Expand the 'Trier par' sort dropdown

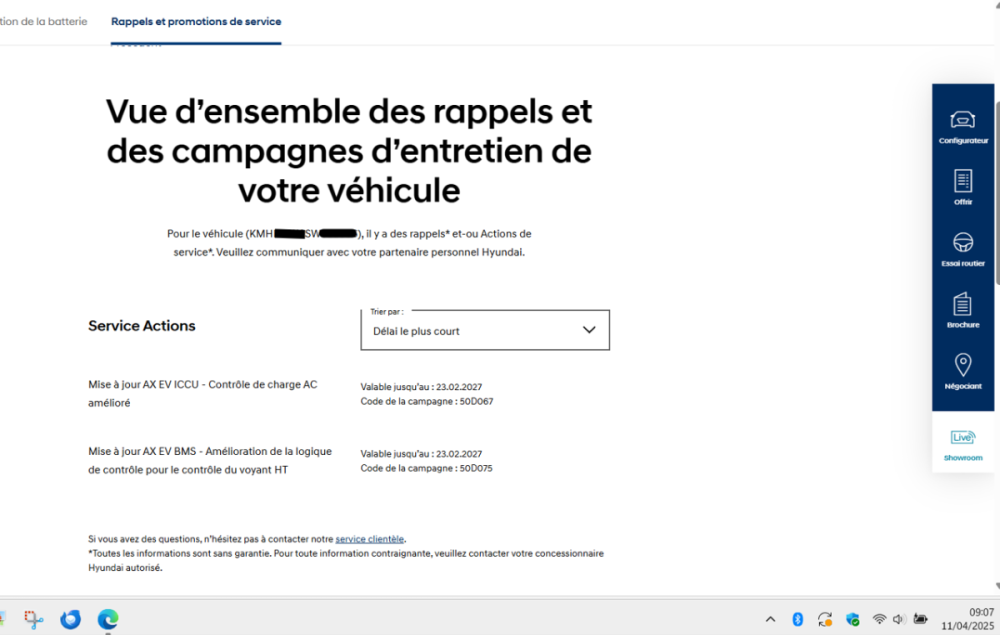(x=484, y=331)
